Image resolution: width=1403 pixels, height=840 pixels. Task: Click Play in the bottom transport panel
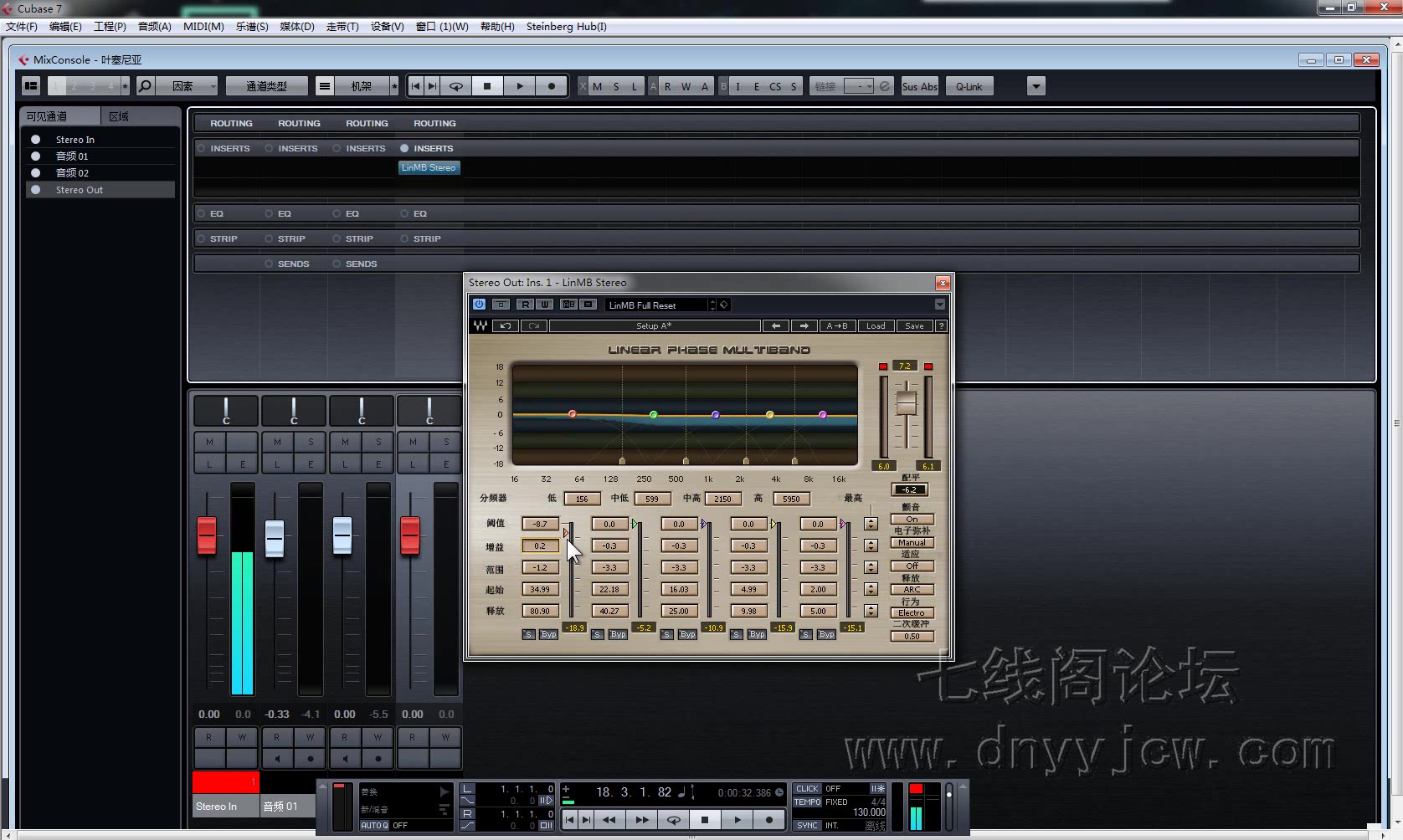[737, 820]
